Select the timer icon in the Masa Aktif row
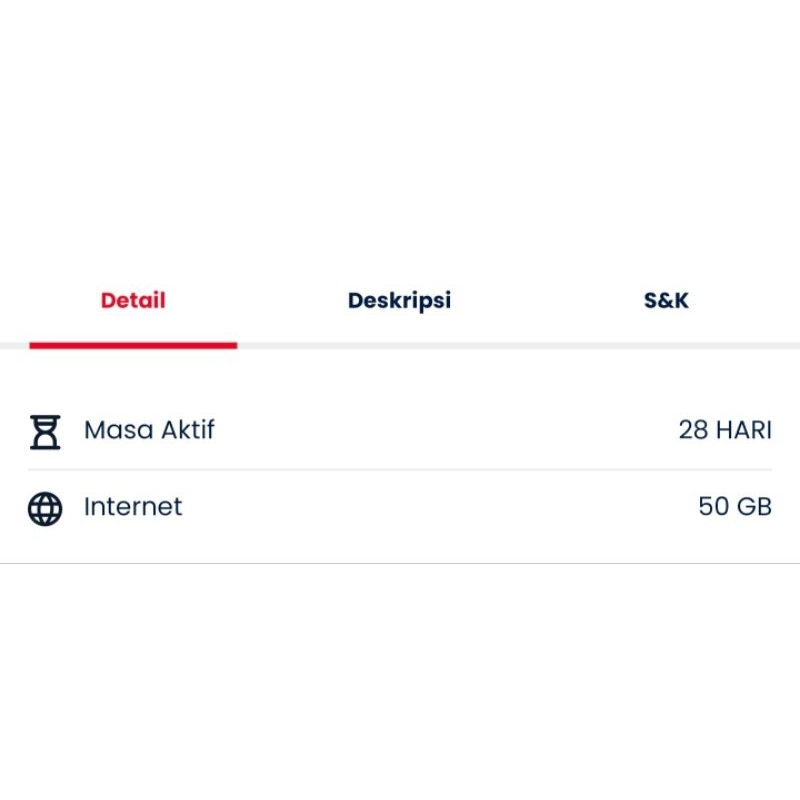Screen dimensions: 800x800 [x=45, y=429]
